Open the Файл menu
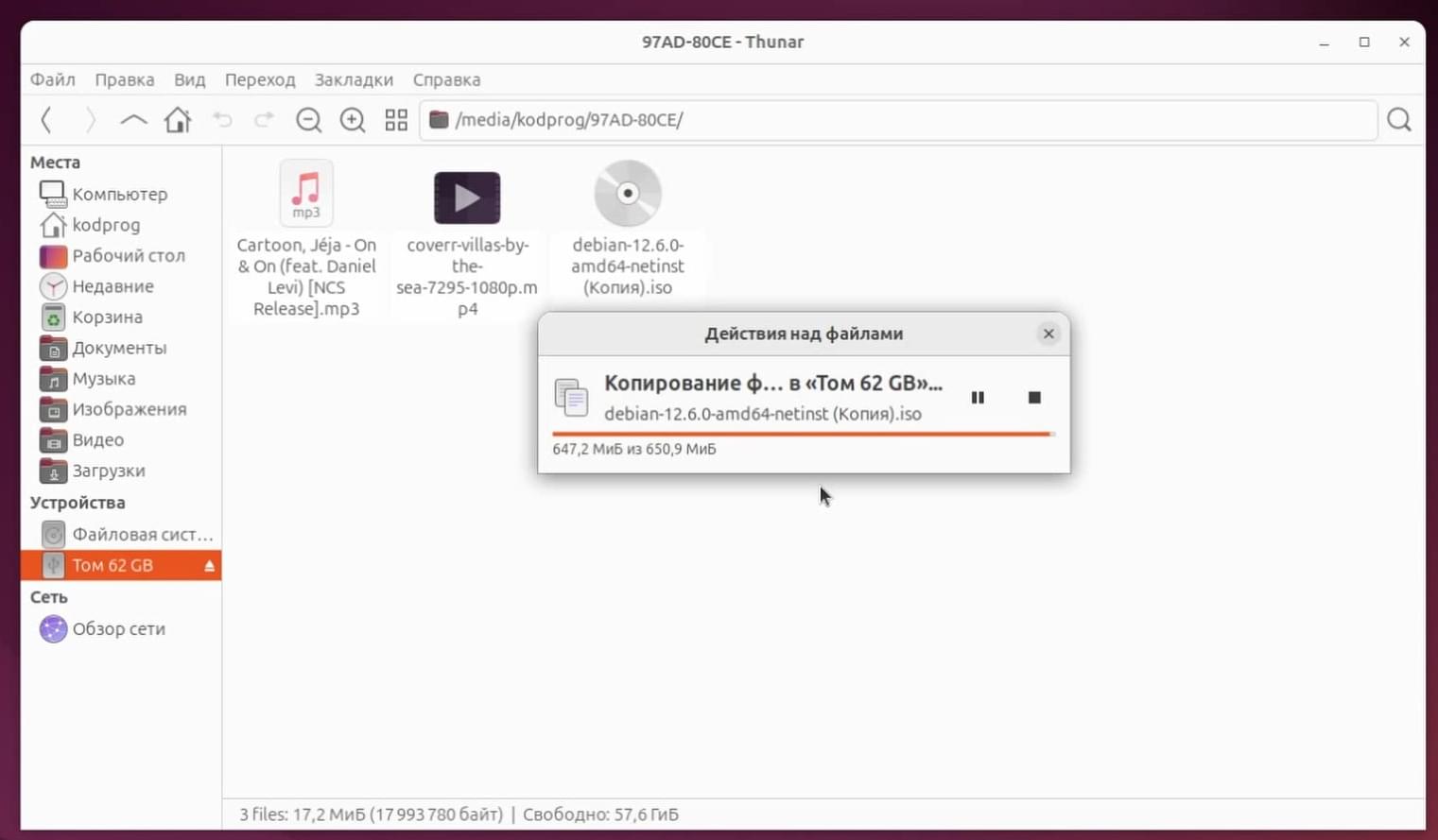This screenshot has width=1438, height=840. click(53, 80)
